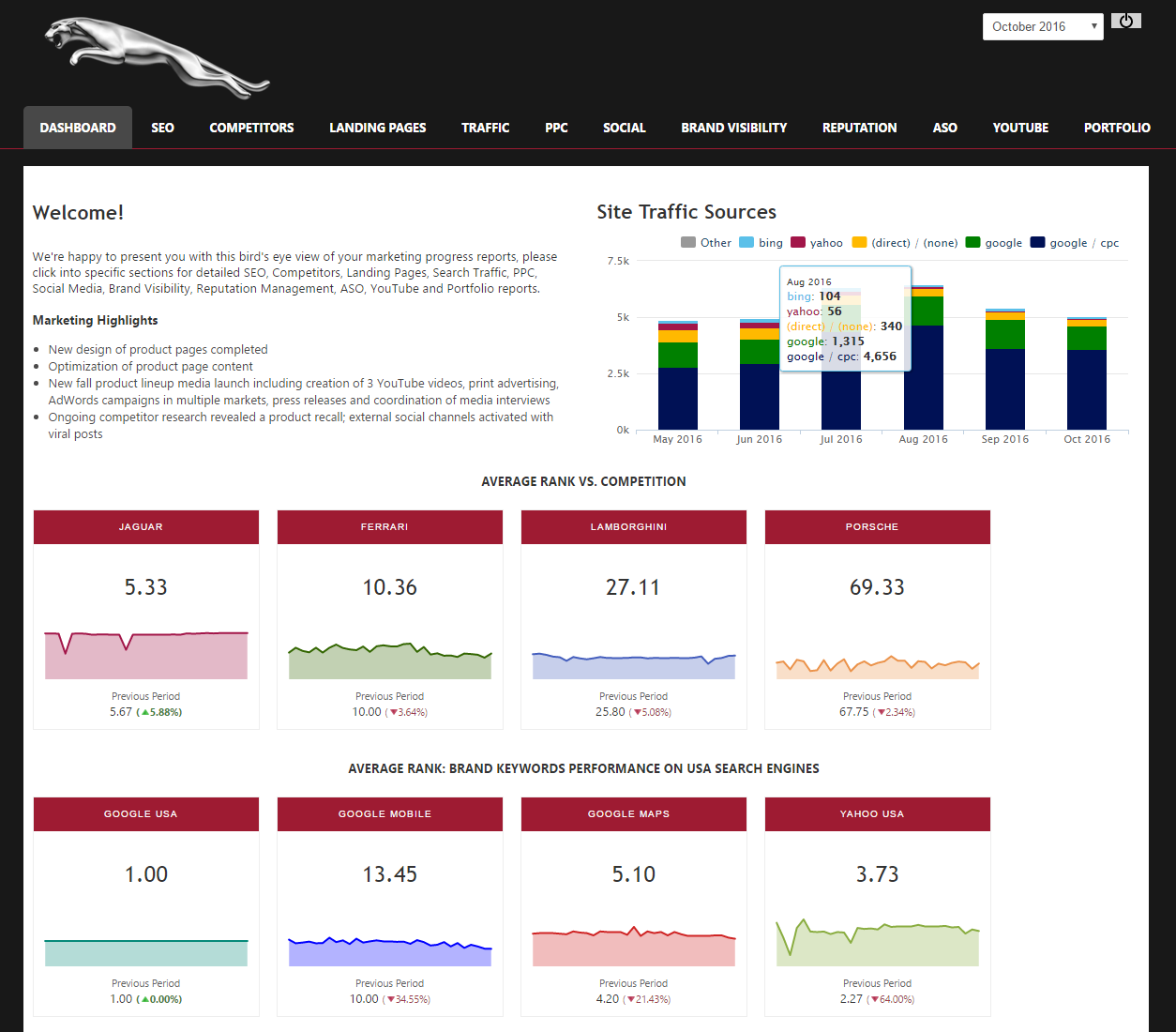
Task: Click the Marketing Highlights heading
Action: [95, 320]
